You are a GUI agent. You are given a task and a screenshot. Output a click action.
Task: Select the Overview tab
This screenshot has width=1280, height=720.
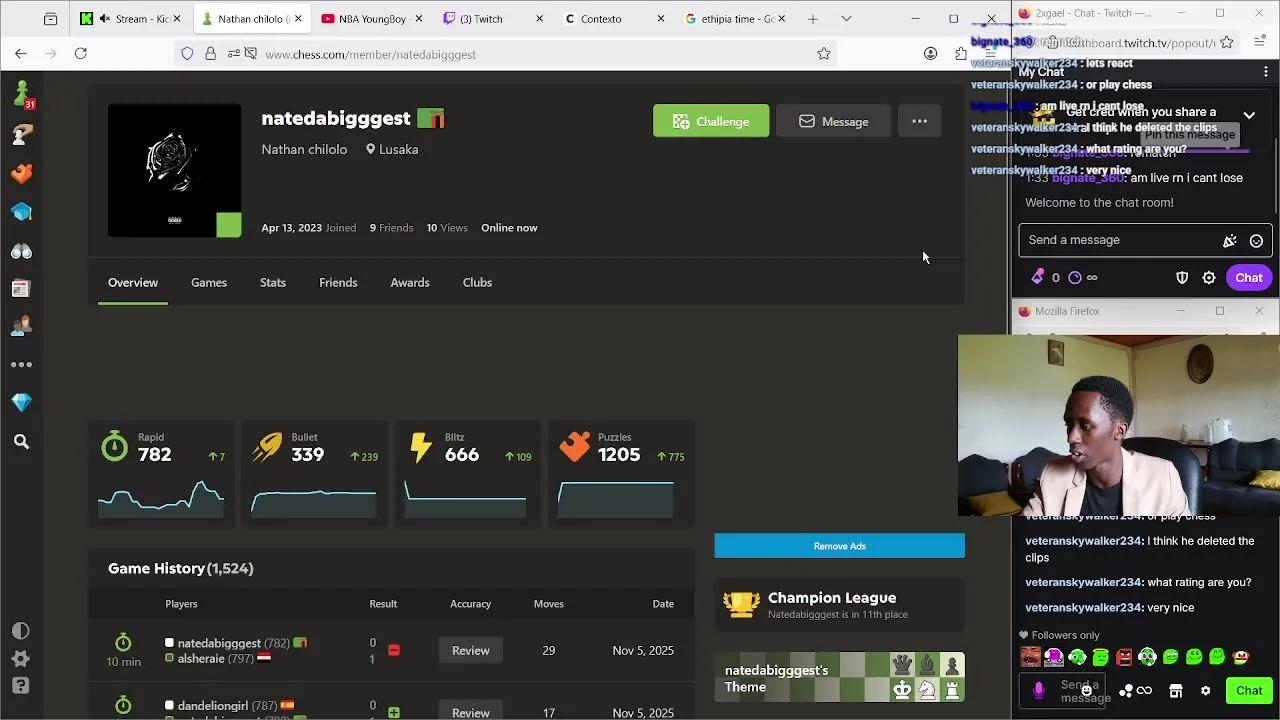click(x=133, y=282)
